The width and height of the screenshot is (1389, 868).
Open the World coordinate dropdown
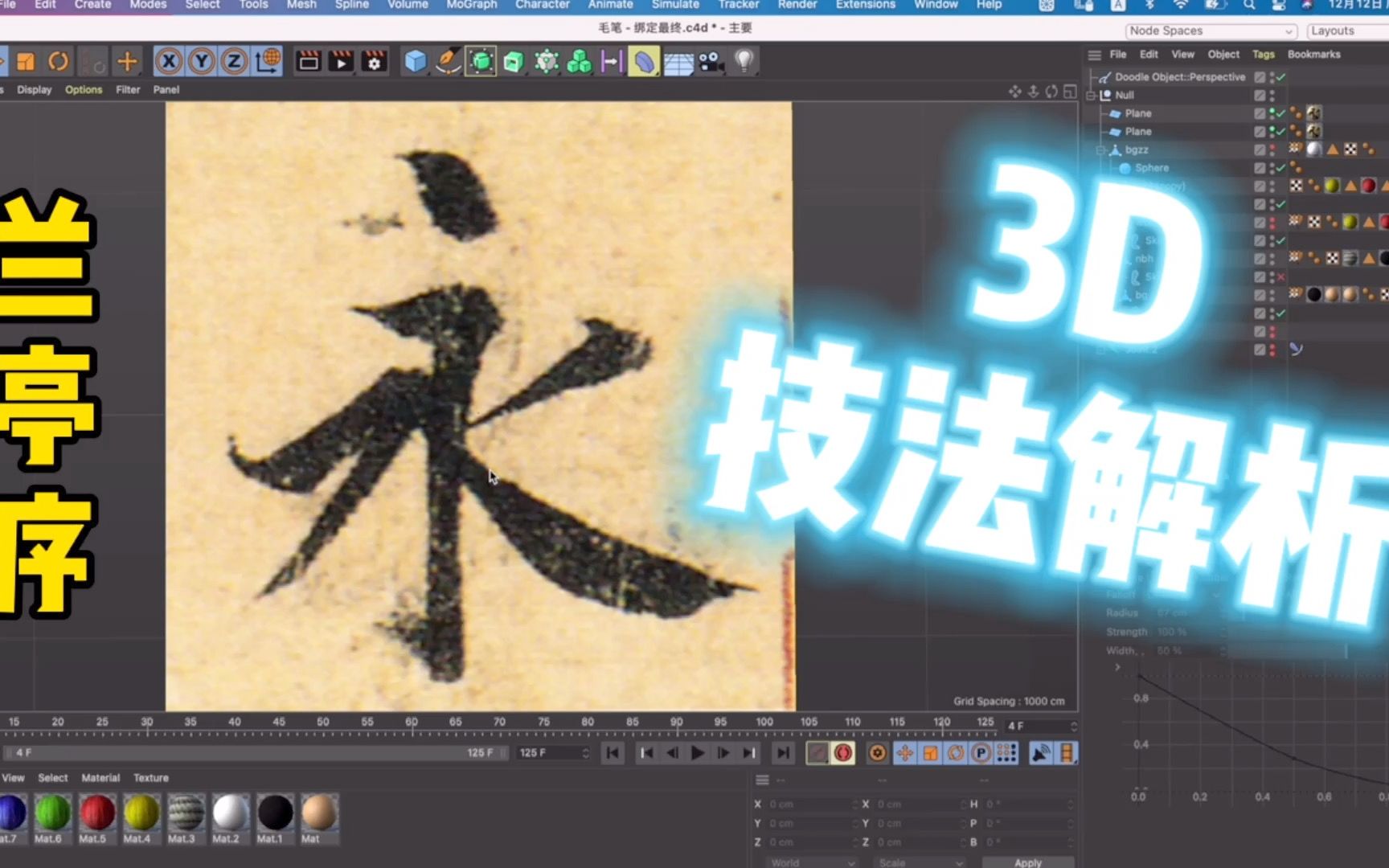812,862
